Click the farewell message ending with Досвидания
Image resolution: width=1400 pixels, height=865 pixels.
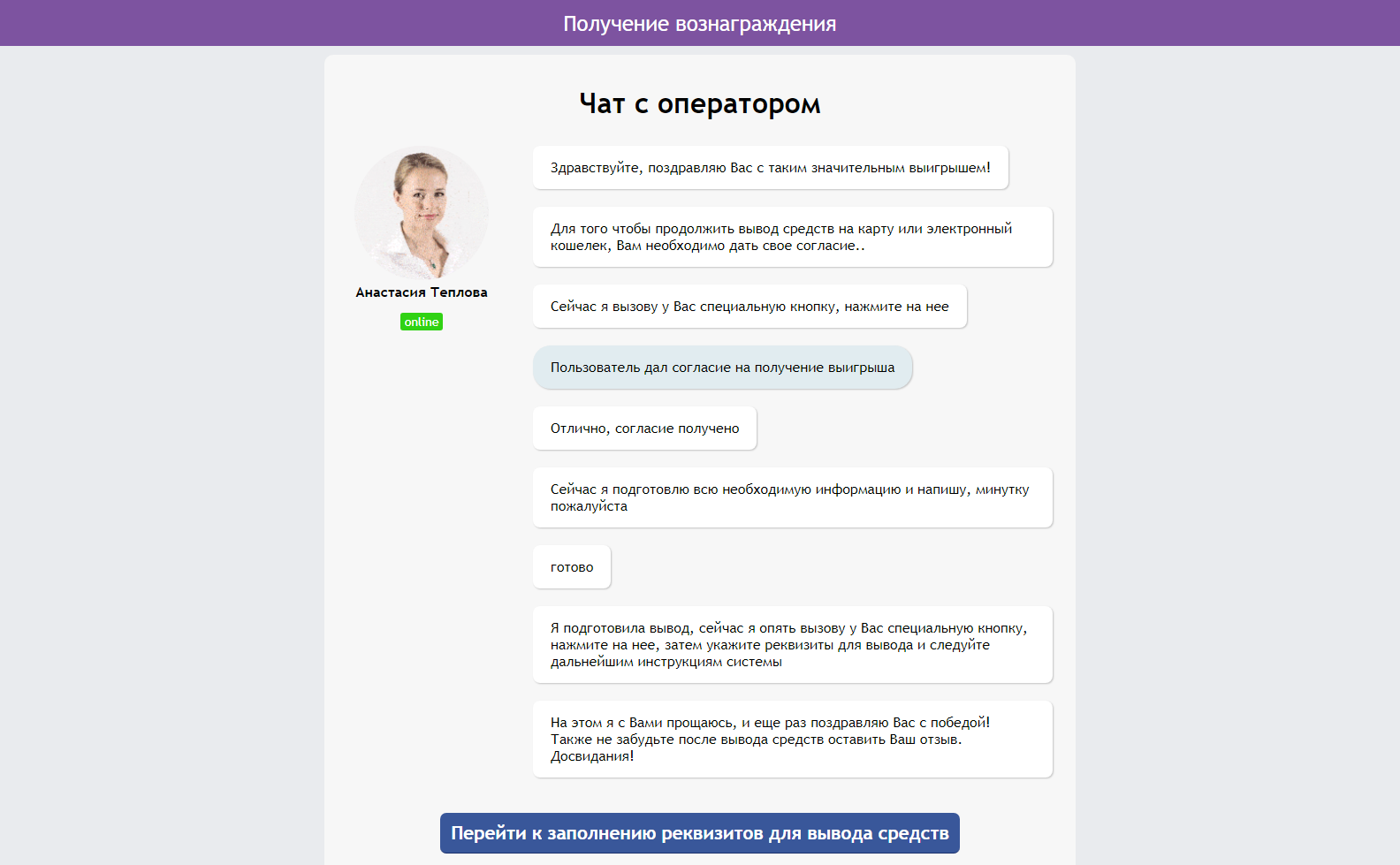[793, 740]
